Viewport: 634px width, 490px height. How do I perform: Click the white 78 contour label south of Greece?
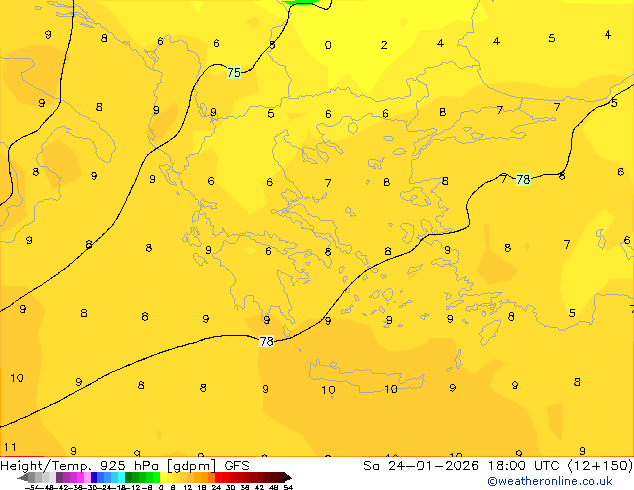266,342
